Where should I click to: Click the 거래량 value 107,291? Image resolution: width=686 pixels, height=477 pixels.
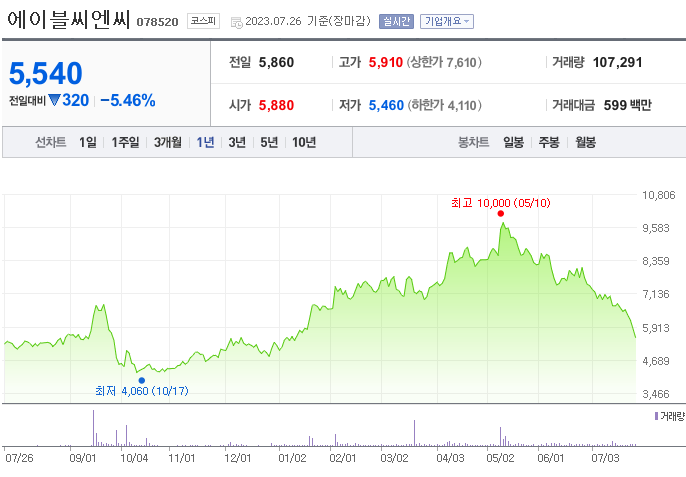[617, 63]
